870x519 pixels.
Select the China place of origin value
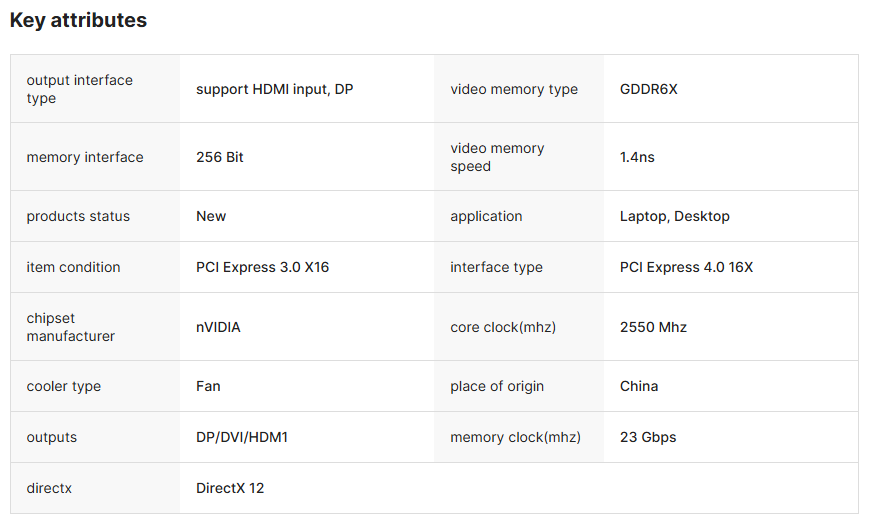pos(639,386)
